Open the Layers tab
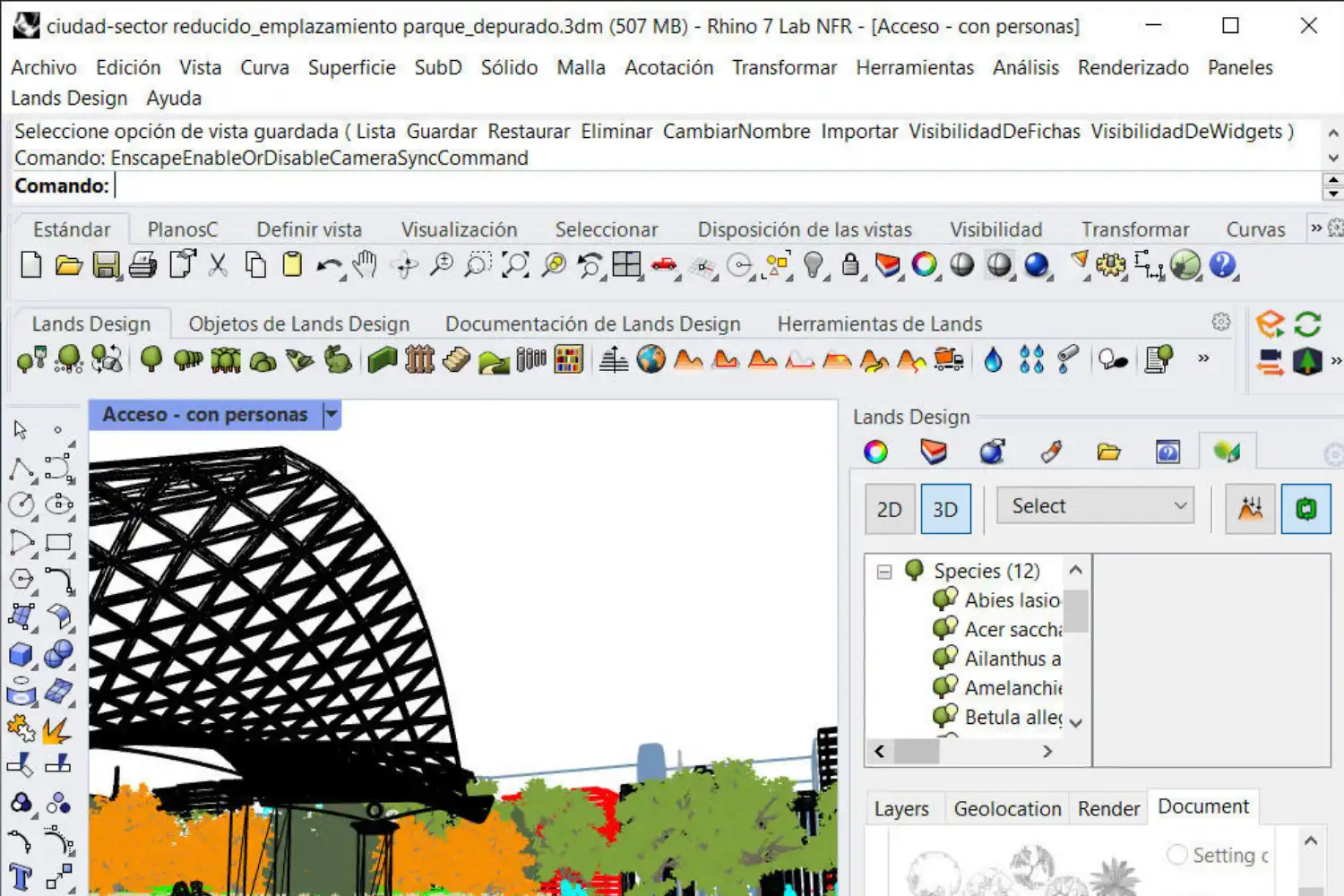The image size is (1344, 896). 901,808
